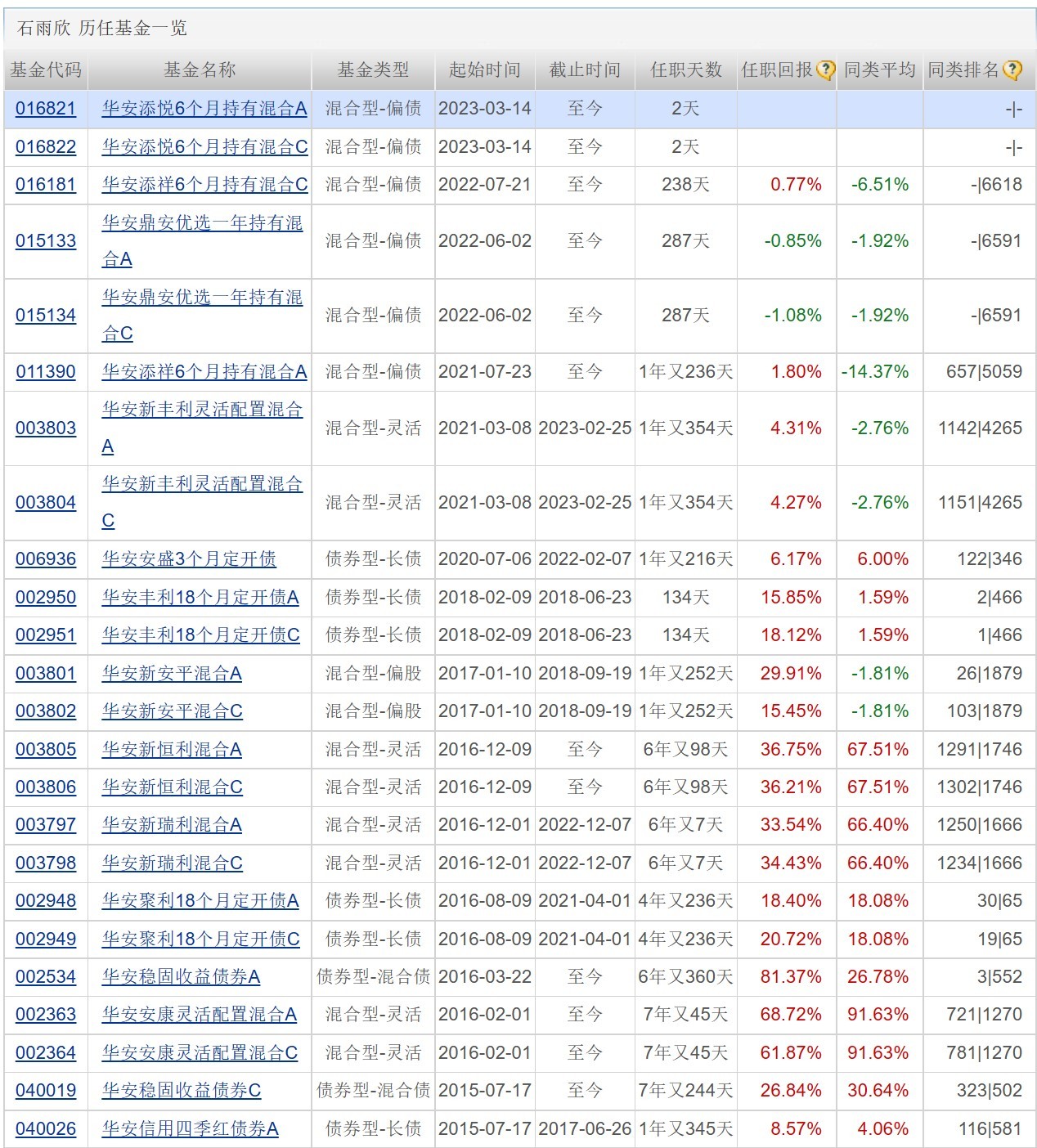
Task: Open fund code 040026 link
Action: click(46, 1129)
